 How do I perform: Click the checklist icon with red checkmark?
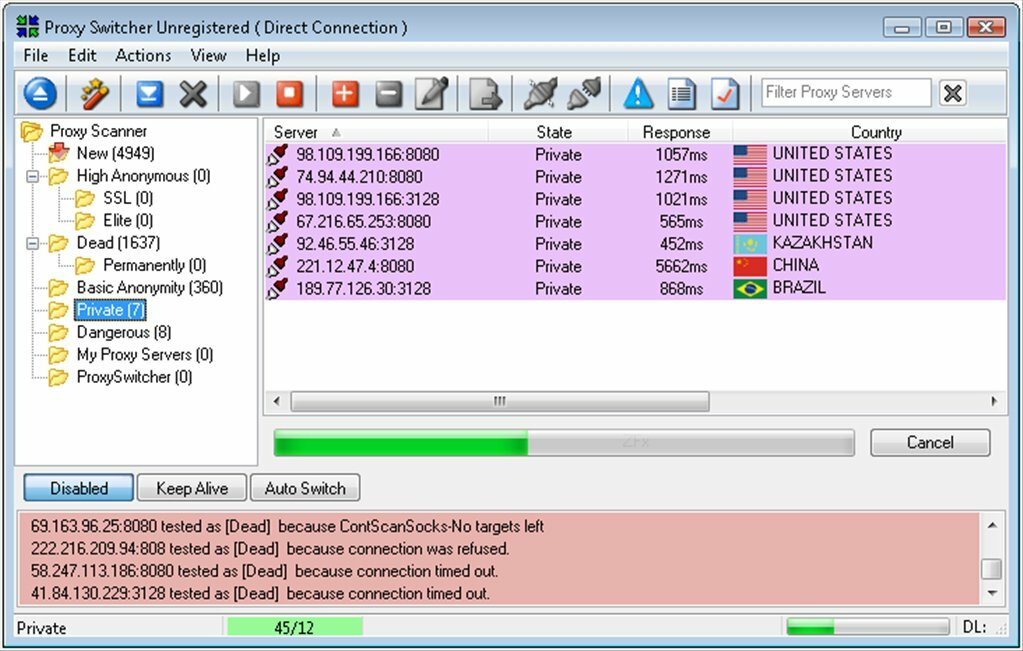[725, 94]
